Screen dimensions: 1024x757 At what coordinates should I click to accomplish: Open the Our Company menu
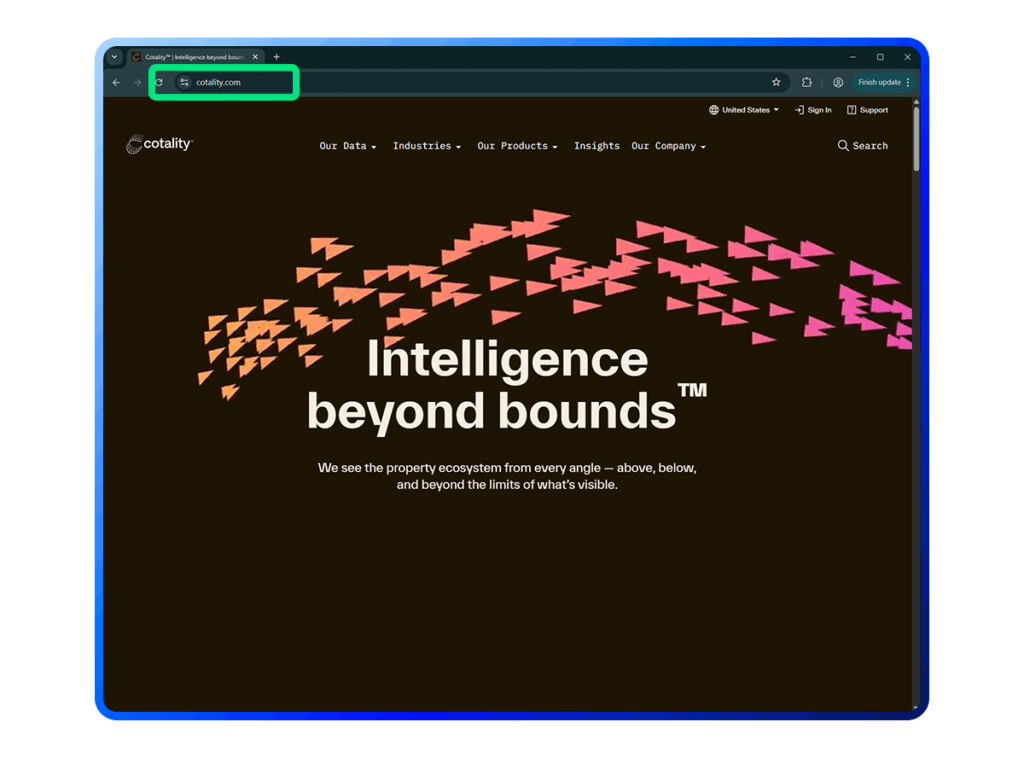668,146
